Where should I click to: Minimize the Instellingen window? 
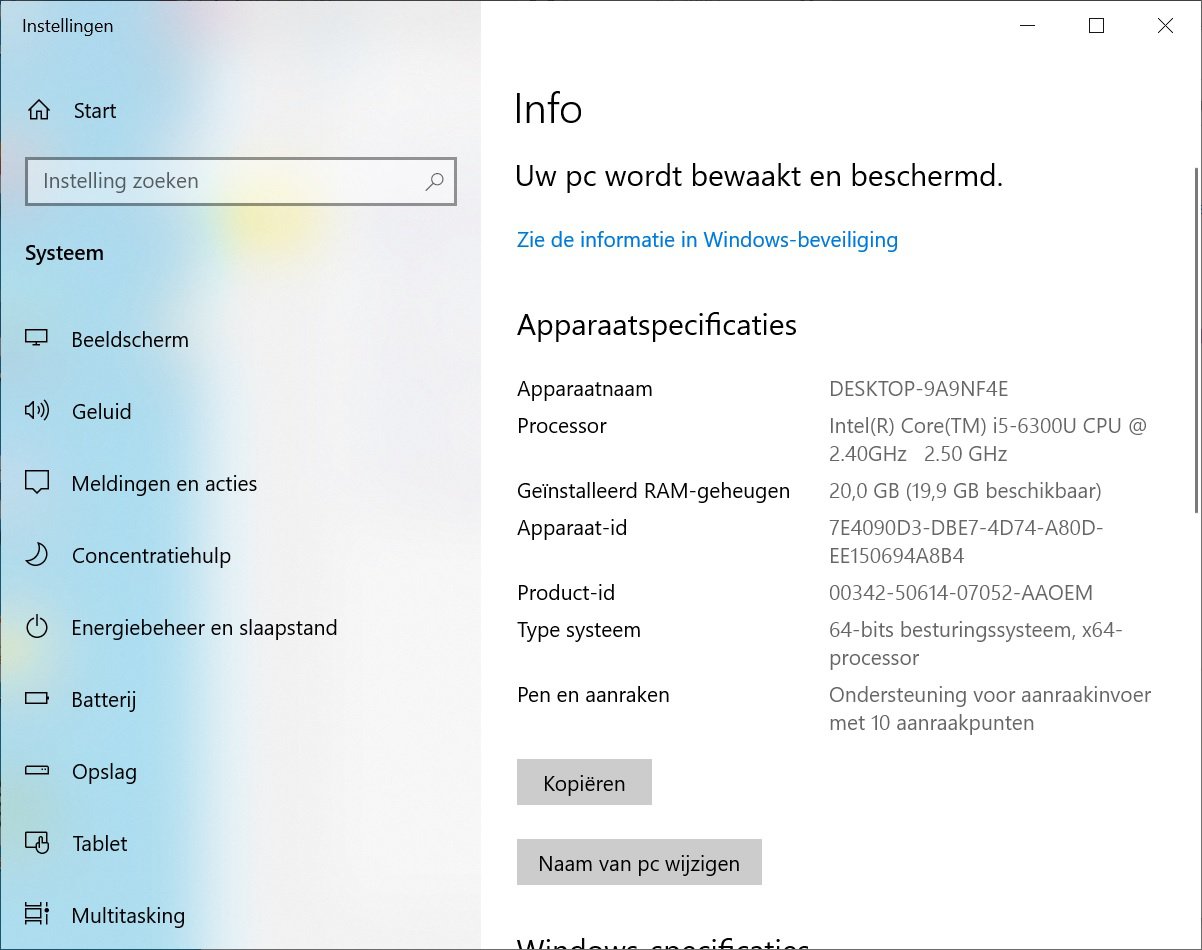(x=1027, y=26)
